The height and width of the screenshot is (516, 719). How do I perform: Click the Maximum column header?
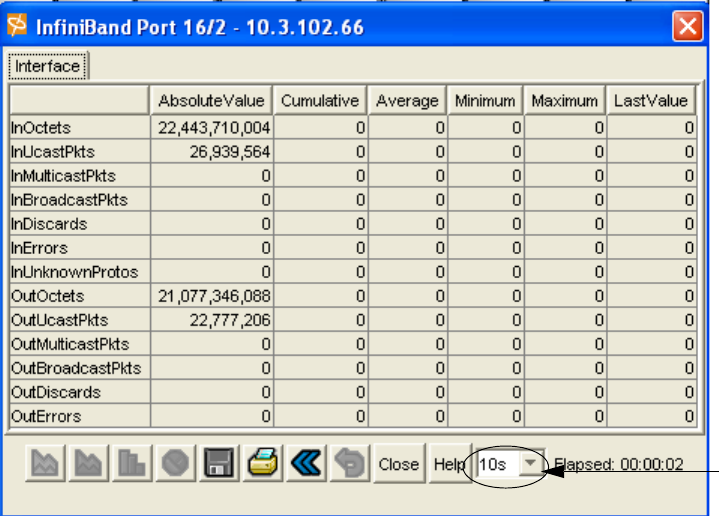564,100
